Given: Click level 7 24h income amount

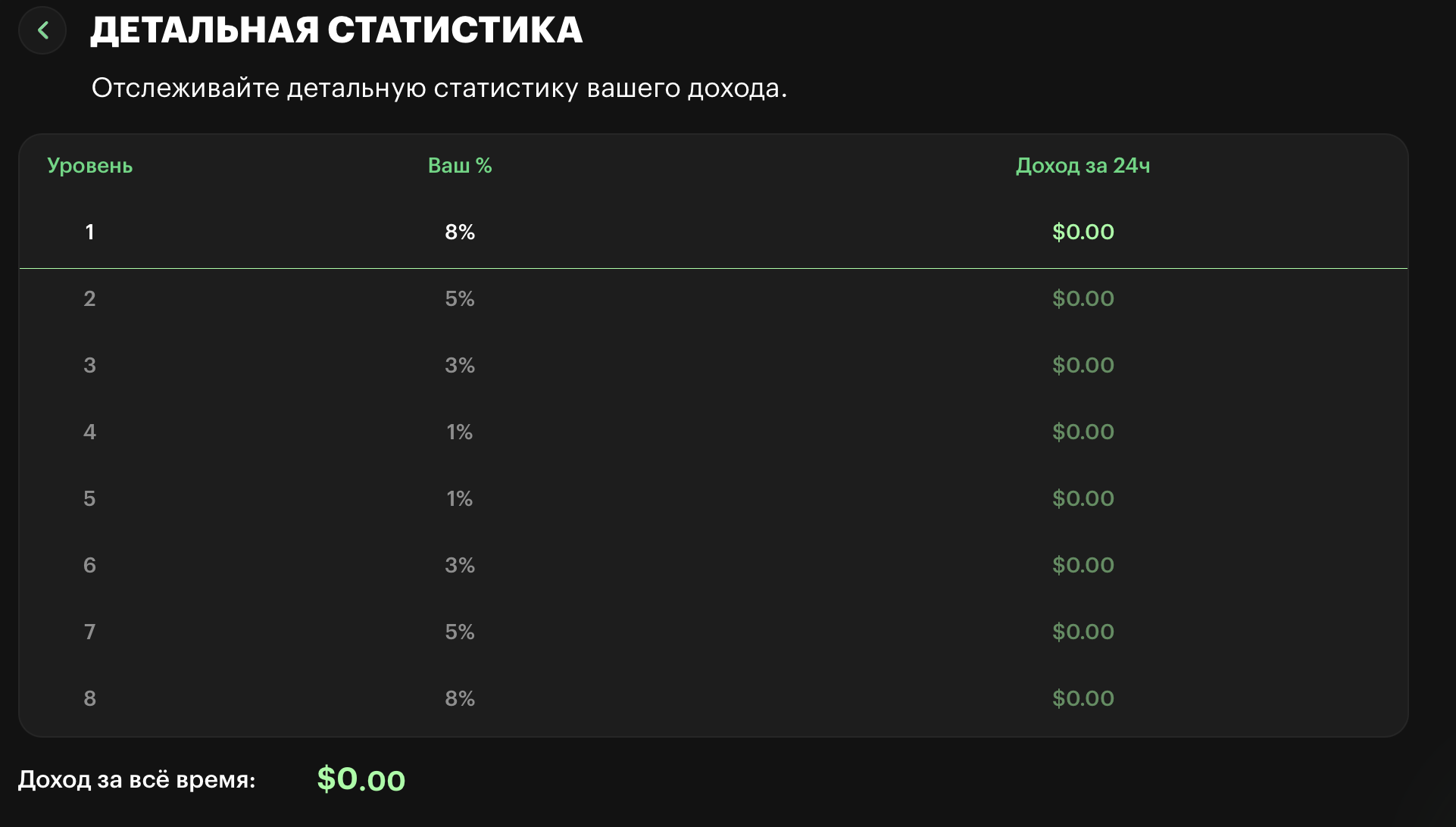Looking at the screenshot, I should click(x=1083, y=632).
